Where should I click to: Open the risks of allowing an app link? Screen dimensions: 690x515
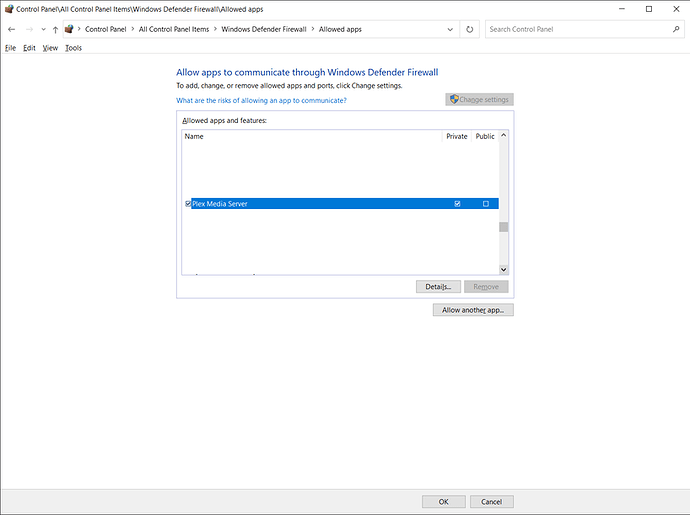coord(261,100)
